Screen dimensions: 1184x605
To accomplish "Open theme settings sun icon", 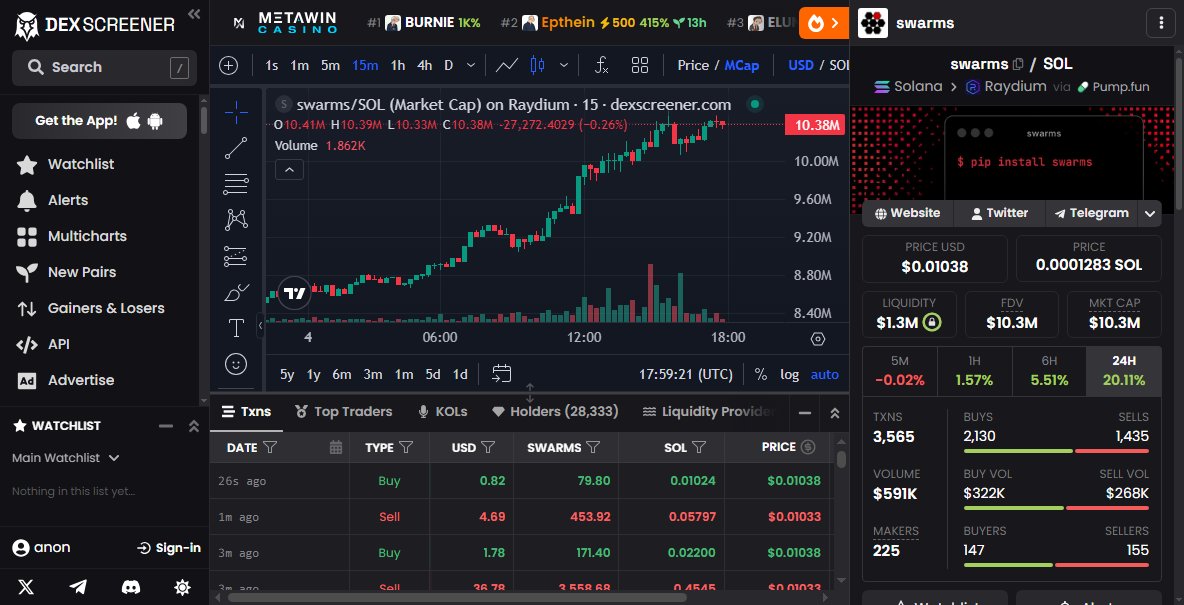I will (x=182, y=587).
